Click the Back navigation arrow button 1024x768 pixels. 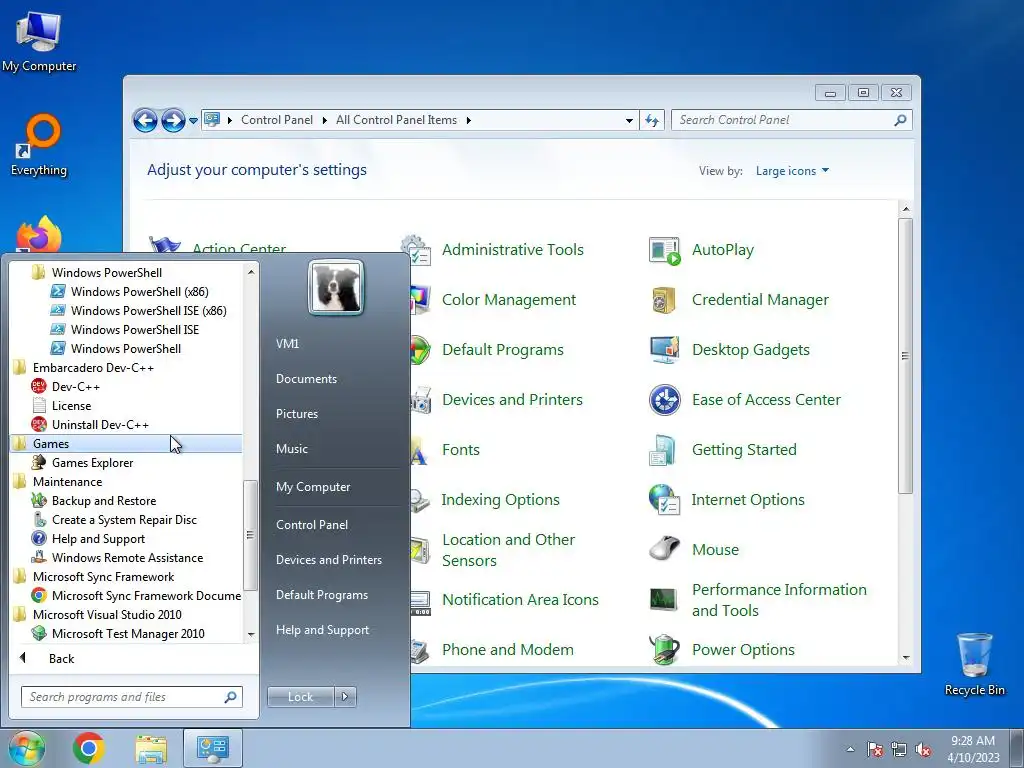(145, 121)
